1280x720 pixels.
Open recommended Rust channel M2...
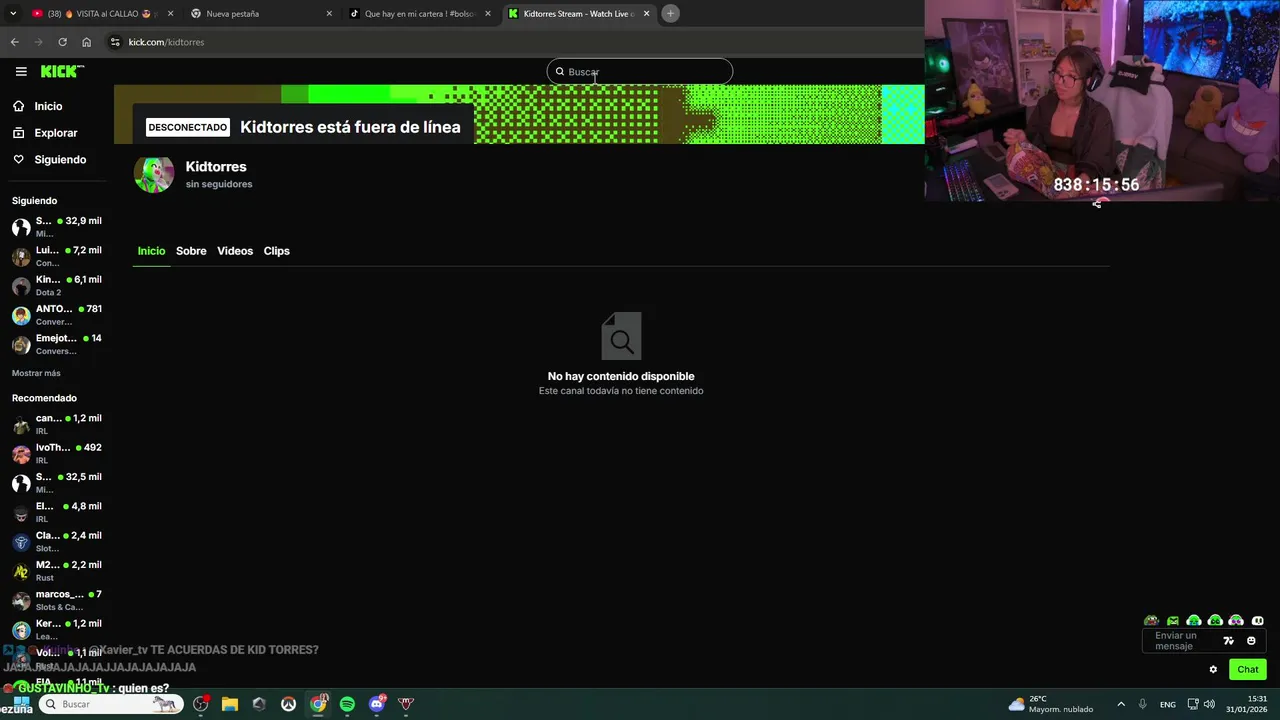click(x=57, y=571)
